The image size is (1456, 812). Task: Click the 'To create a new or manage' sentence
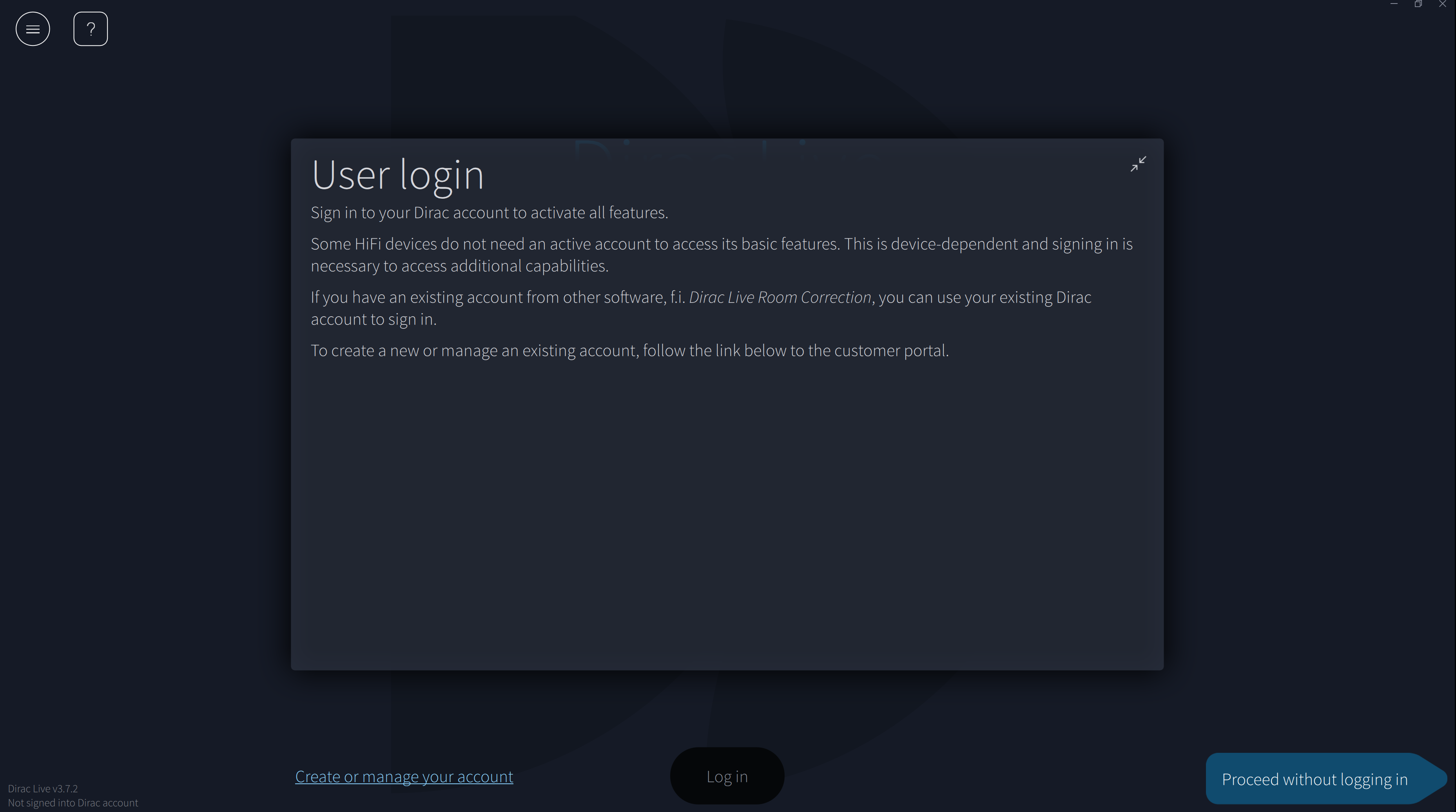(x=630, y=350)
